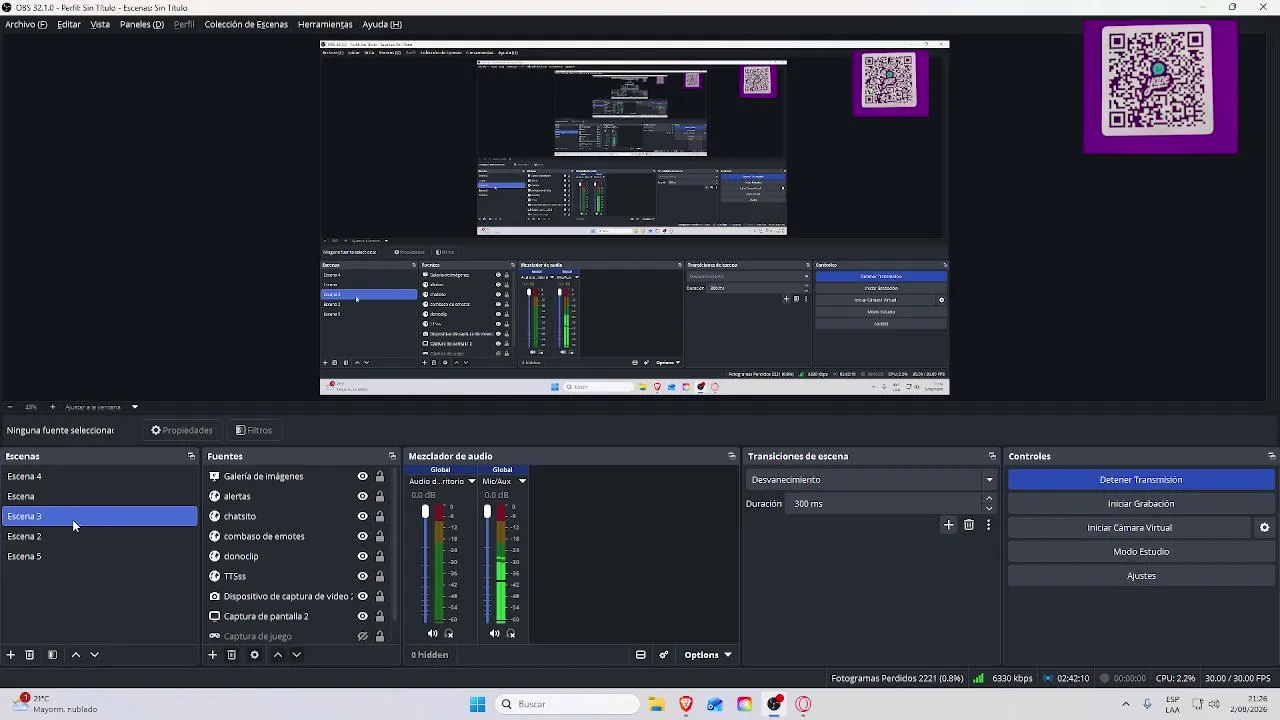Decrease transition duration with down arrow
This screenshot has height=720, width=1280.
click(x=989, y=508)
